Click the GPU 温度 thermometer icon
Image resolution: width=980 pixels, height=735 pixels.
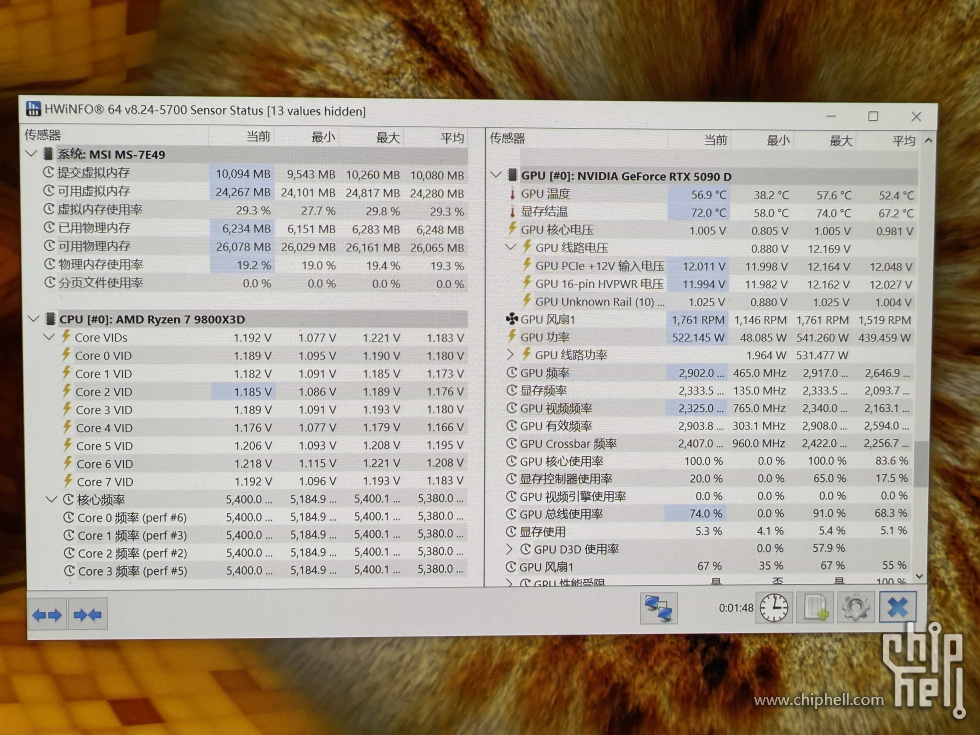(512, 194)
